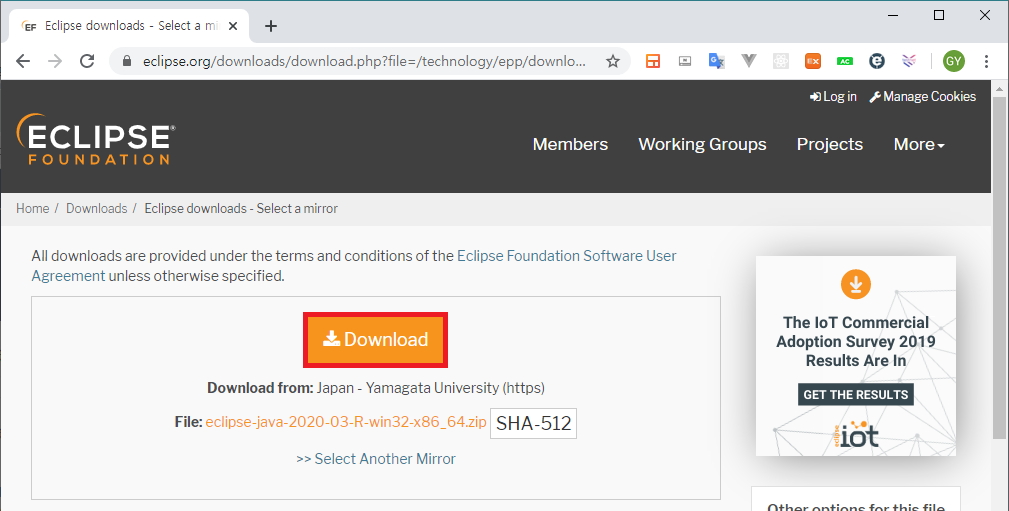This screenshot has height=511, width=1009.
Task: Click the Eclipse Foundation logo
Action: click(95, 140)
